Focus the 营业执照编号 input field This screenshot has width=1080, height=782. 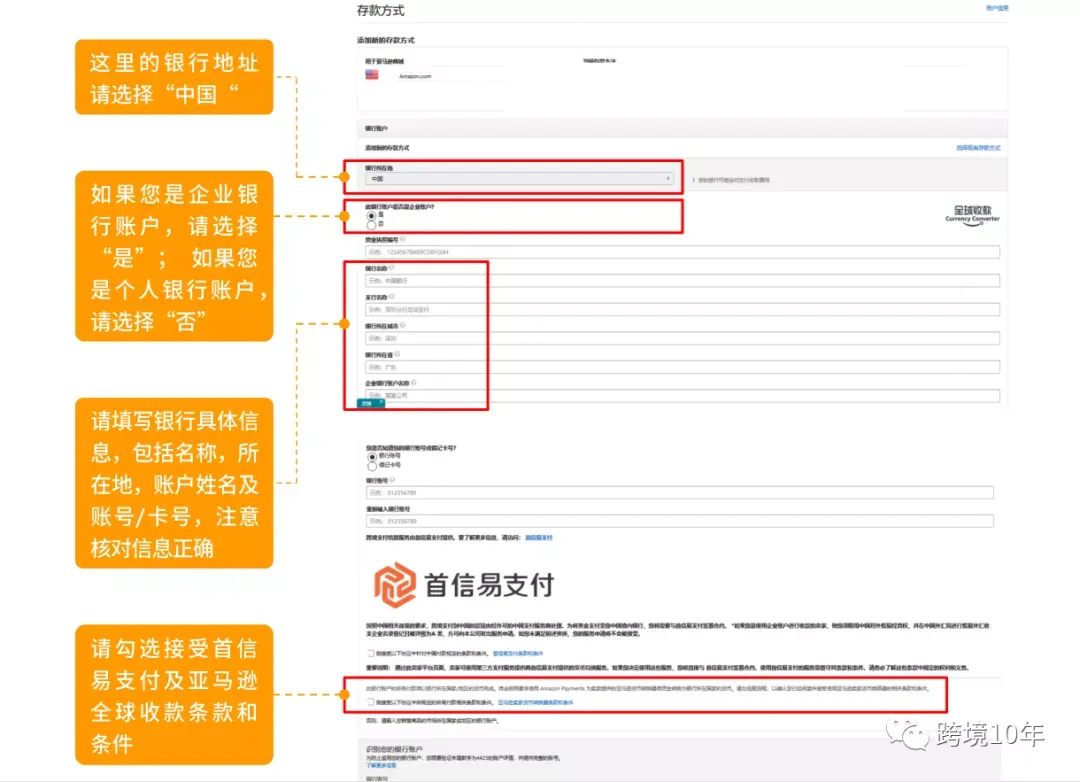point(682,252)
